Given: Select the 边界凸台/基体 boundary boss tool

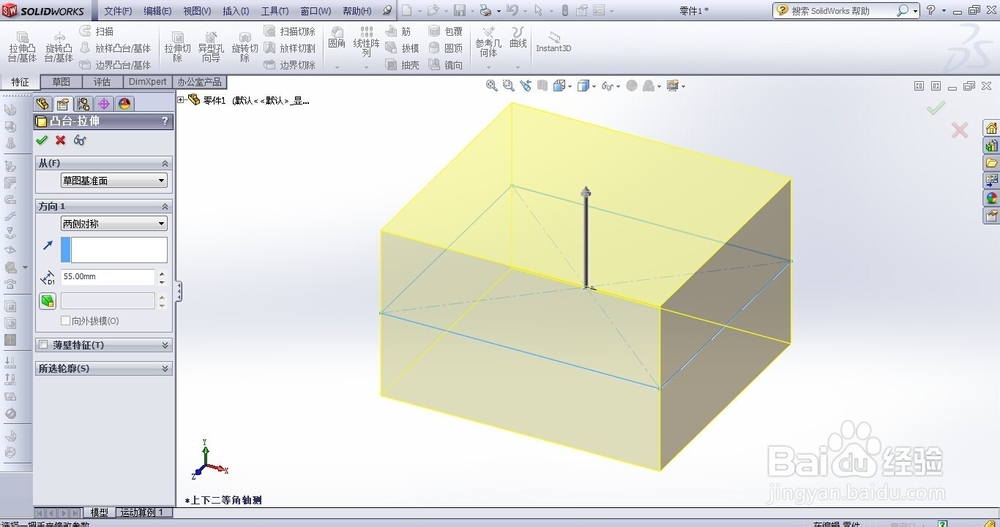Looking at the screenshot, I should [x=115, y=65].
